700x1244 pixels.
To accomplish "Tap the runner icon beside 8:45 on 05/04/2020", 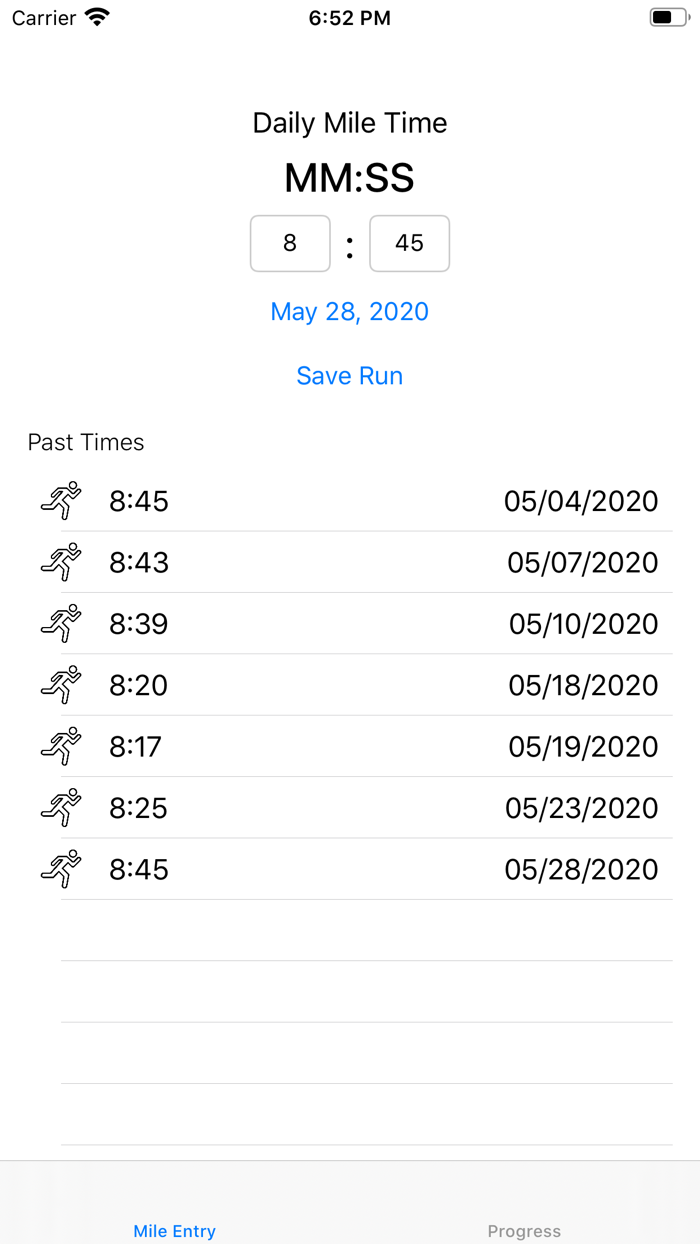I will pyautogui.click(x=61, y=501).
